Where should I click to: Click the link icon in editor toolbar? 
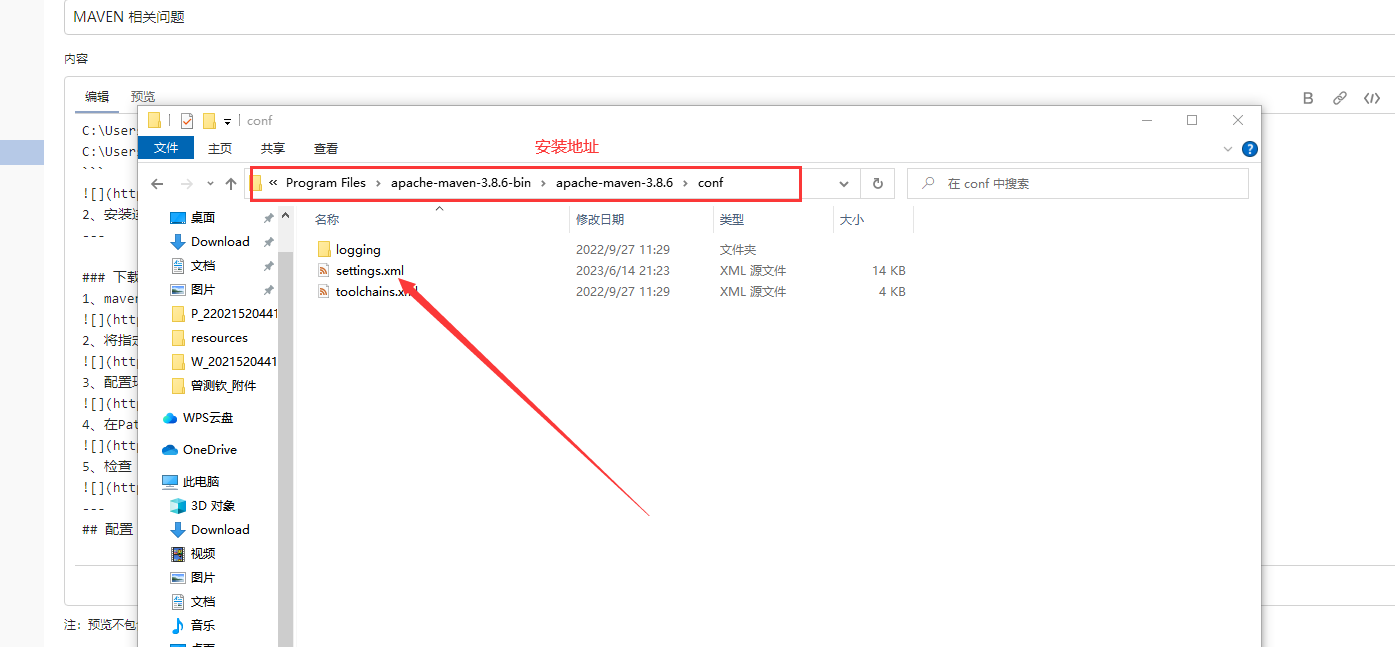point(1340,98)
